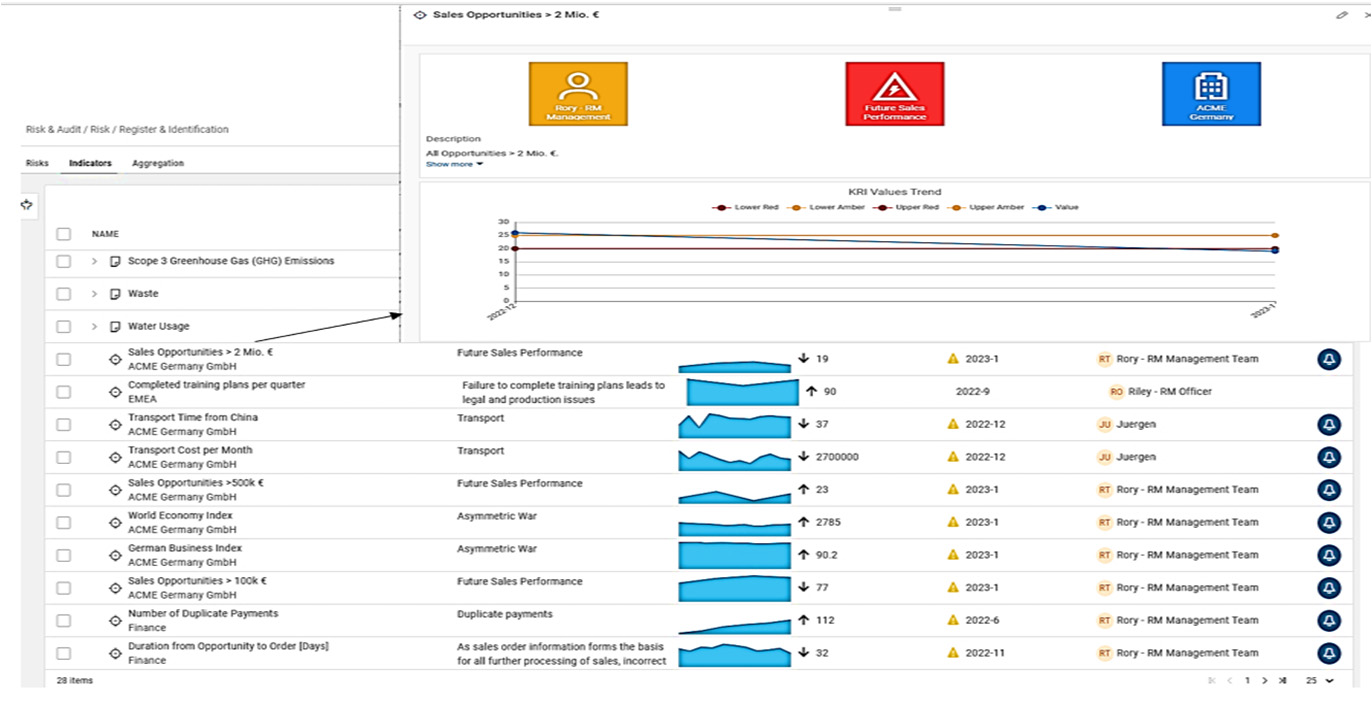Click notification bell for Sales Opportunities > 2 Mio.
Viewport: 1372px width, 709px height.
1329,359
